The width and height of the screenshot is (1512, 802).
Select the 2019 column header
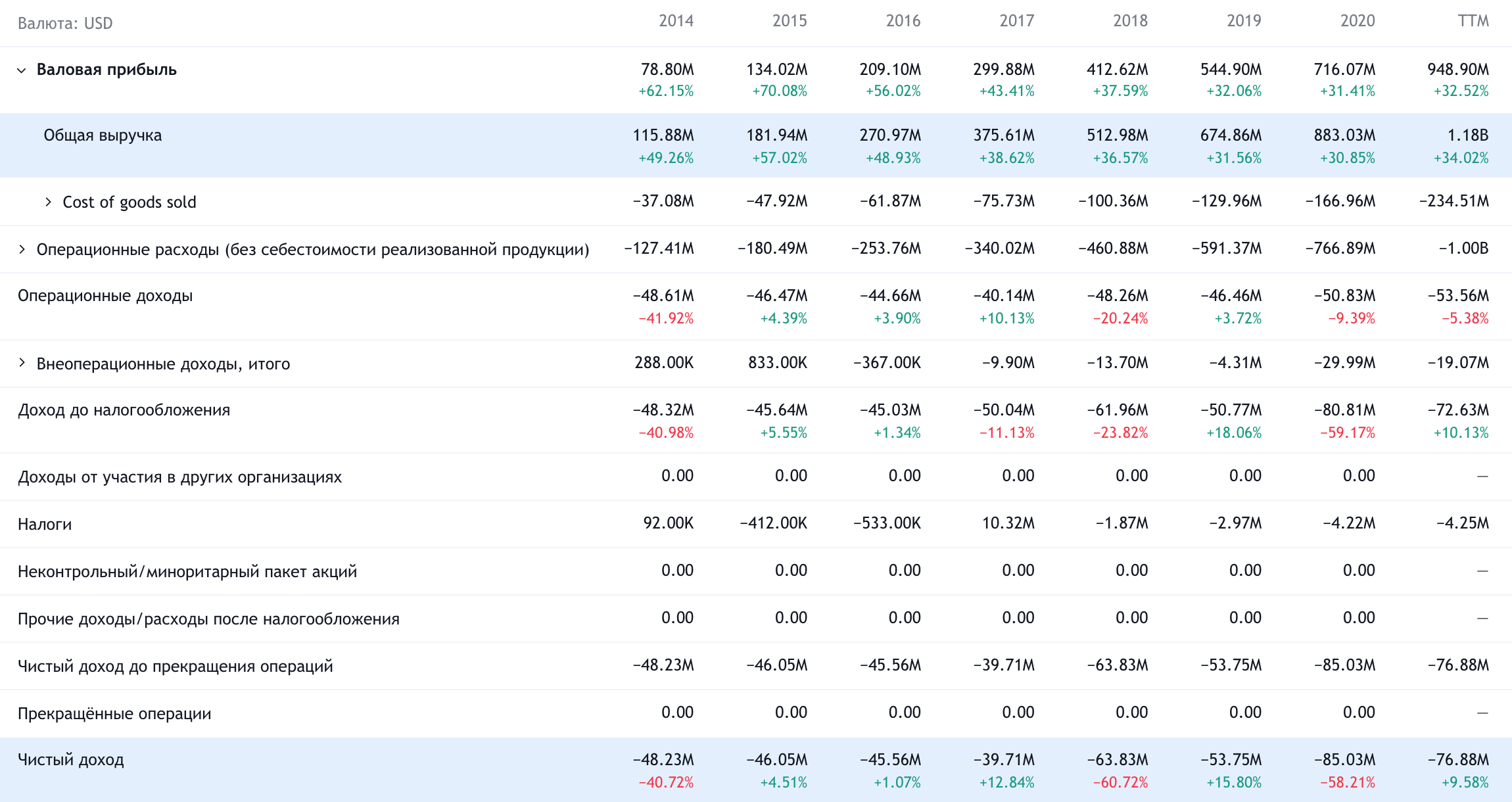click(x=1244, y=21)
